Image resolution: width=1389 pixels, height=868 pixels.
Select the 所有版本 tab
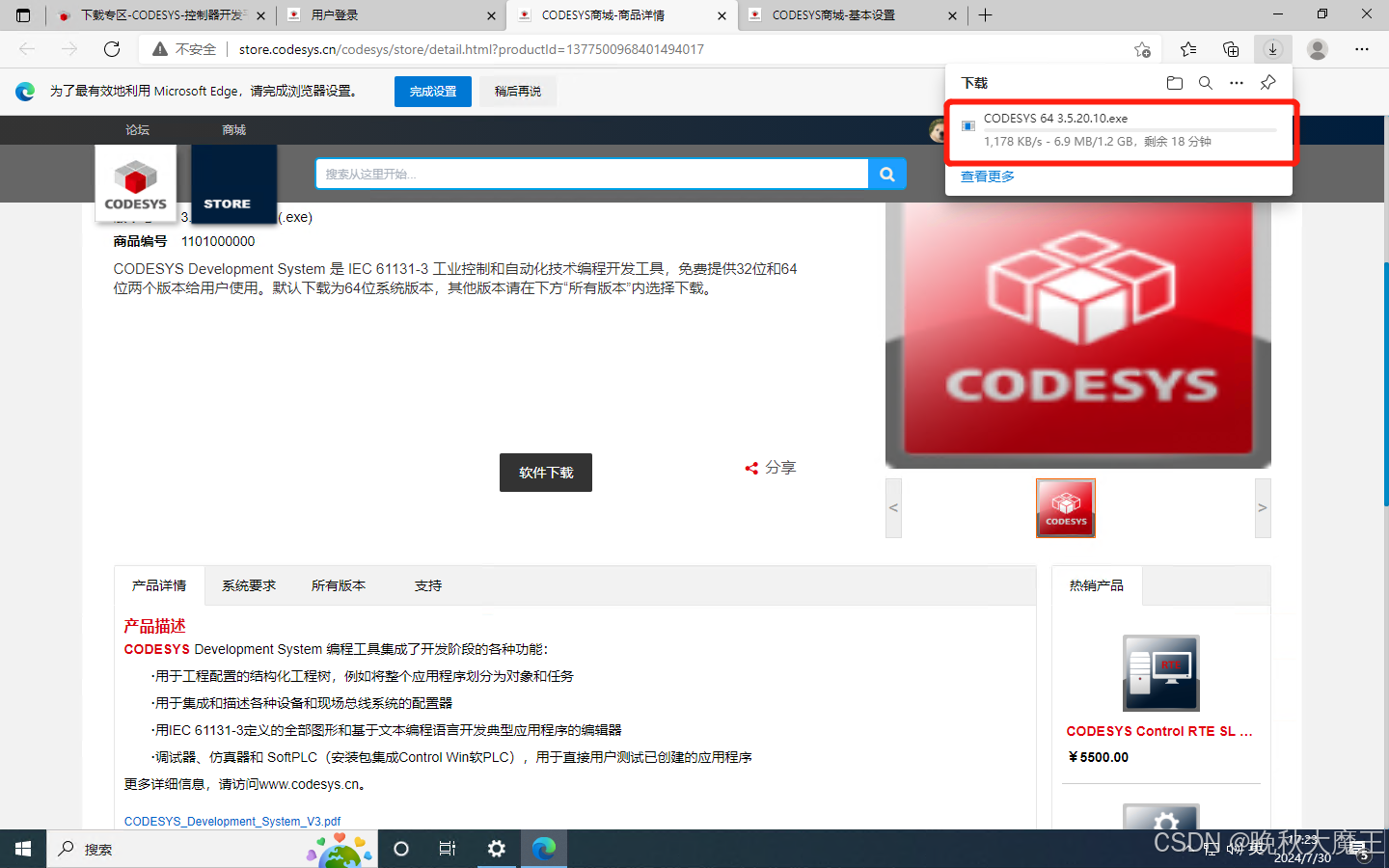tap(339, 585)
